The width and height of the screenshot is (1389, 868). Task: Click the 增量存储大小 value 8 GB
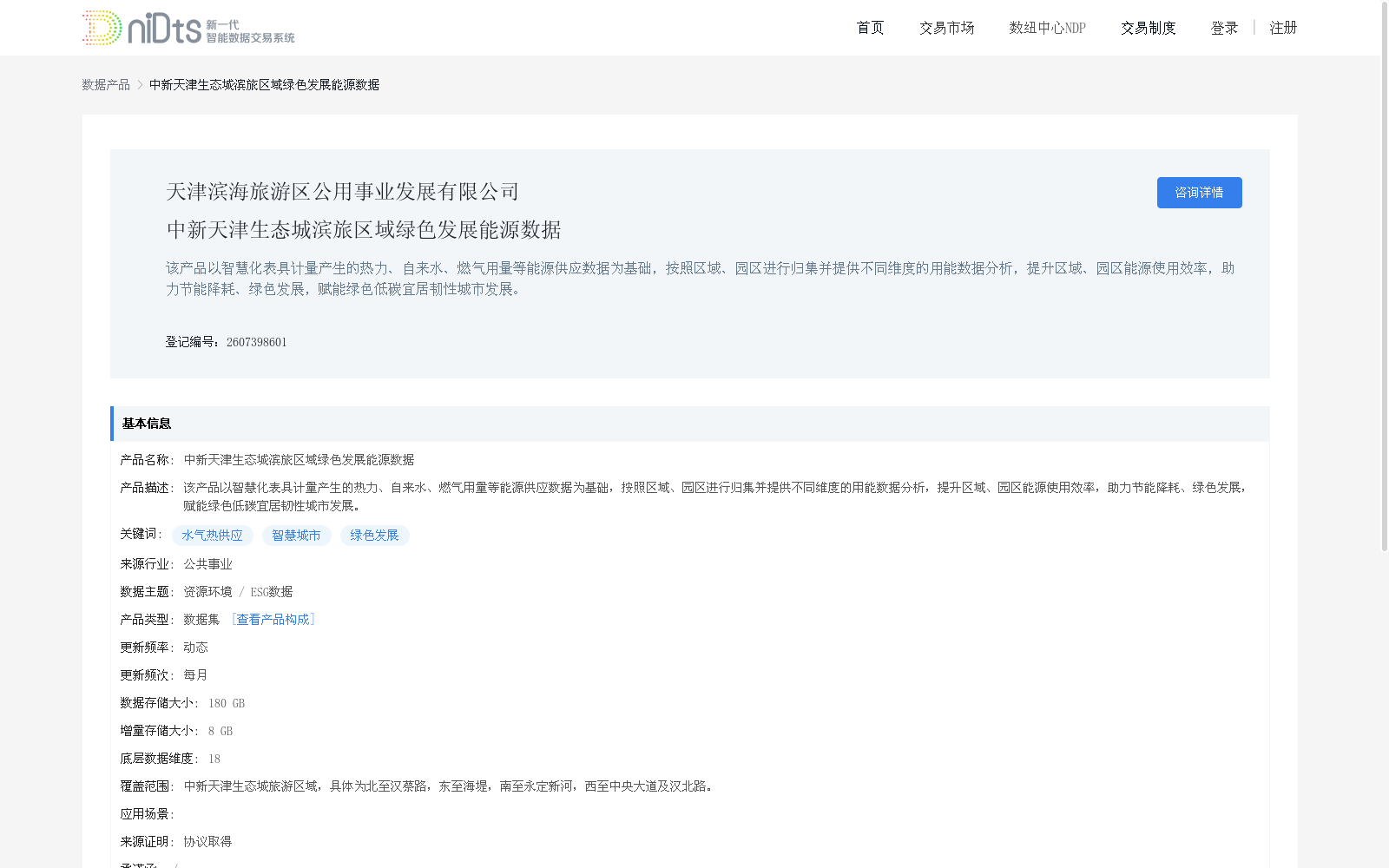point(221,731)
